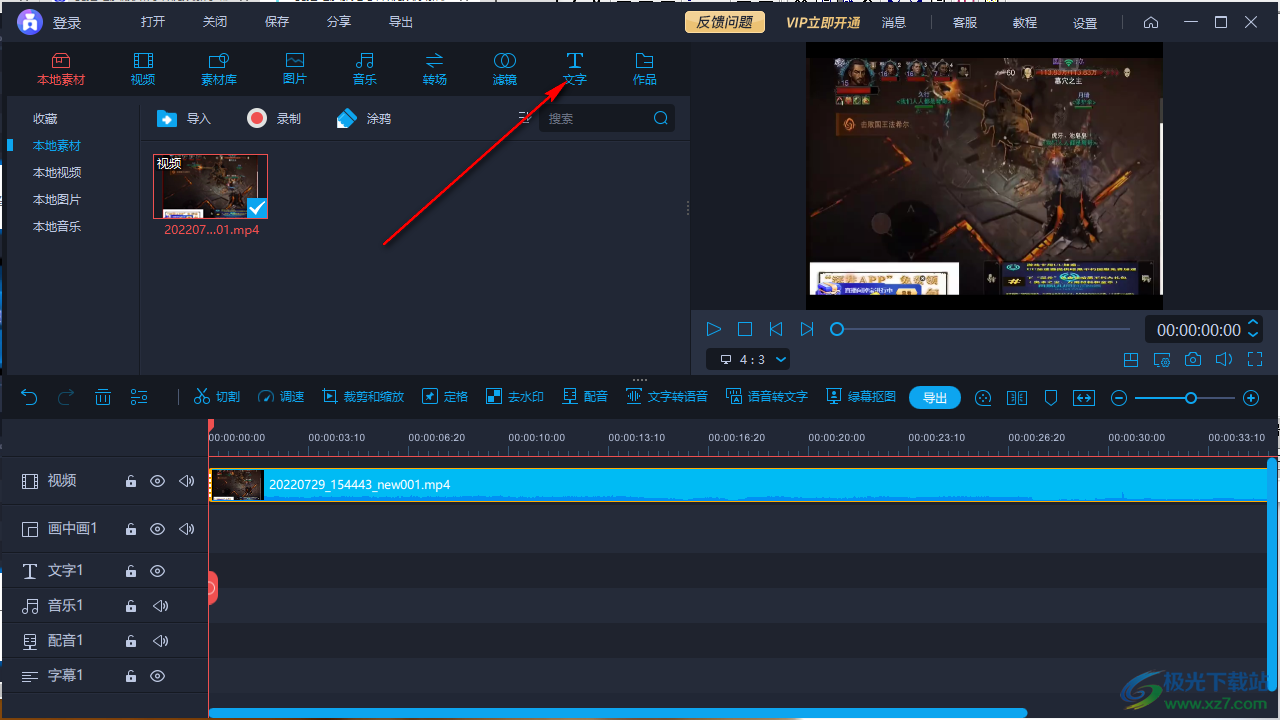The image size is (1280, 720).
Task: Select the 202207...01.mp4 video thumbnail
Action: tap(210, 186)
